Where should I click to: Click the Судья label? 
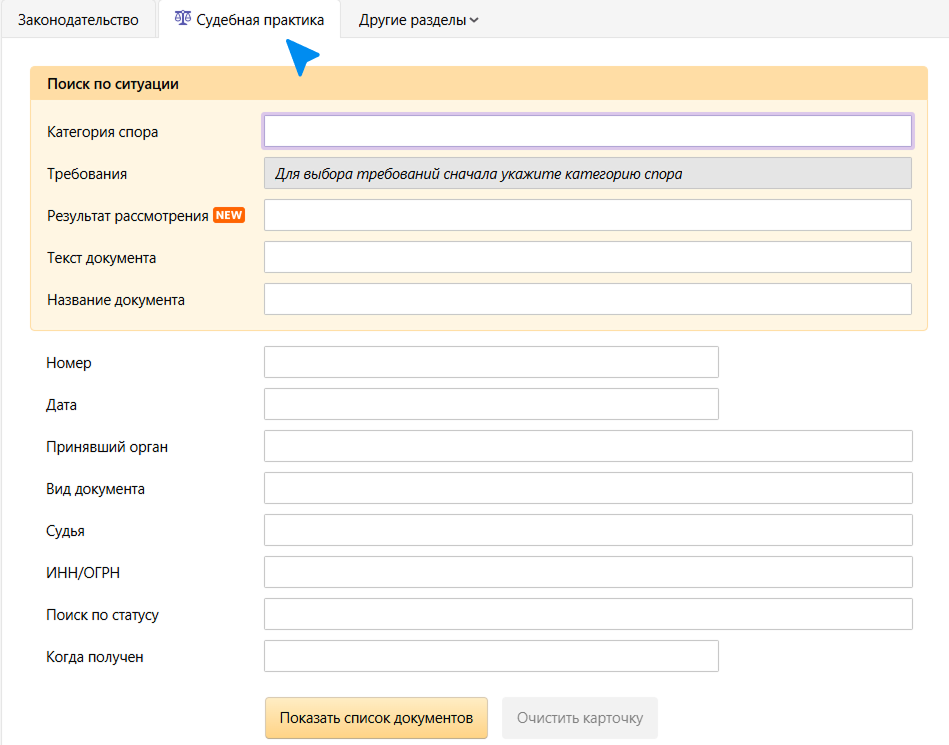[x=65, y=531]
